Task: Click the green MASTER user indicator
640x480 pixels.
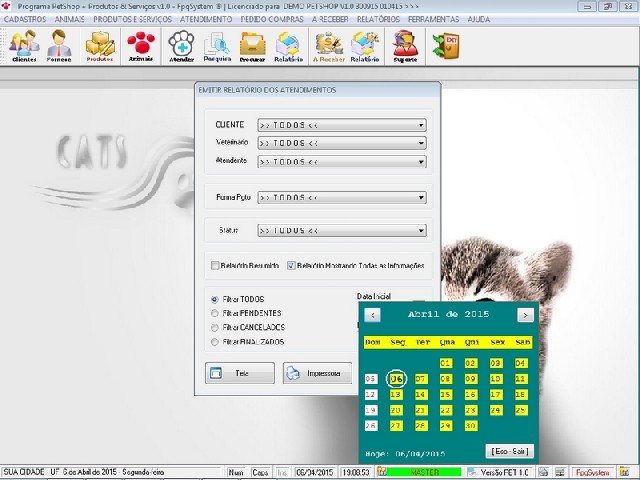Action: point(424,472)
